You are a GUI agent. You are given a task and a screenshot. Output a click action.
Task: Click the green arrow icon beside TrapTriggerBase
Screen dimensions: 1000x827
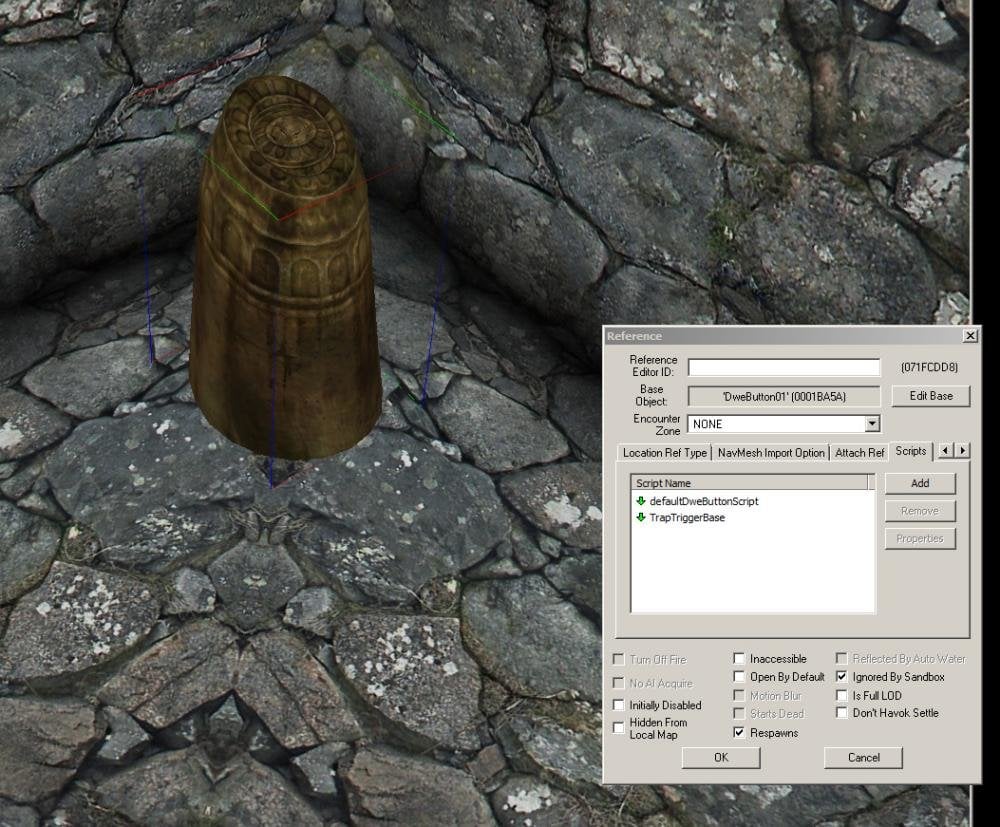click(x=640, y=517)
